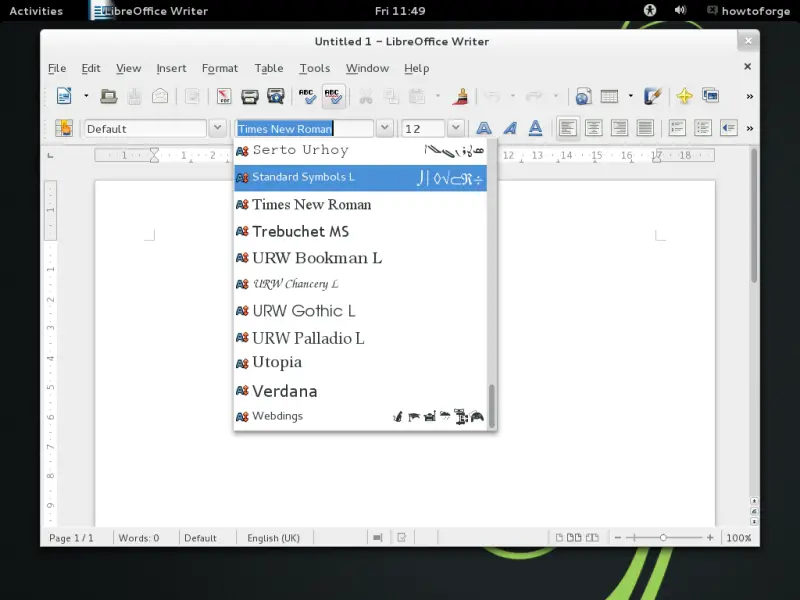Open the Table menu

point(269,68)
